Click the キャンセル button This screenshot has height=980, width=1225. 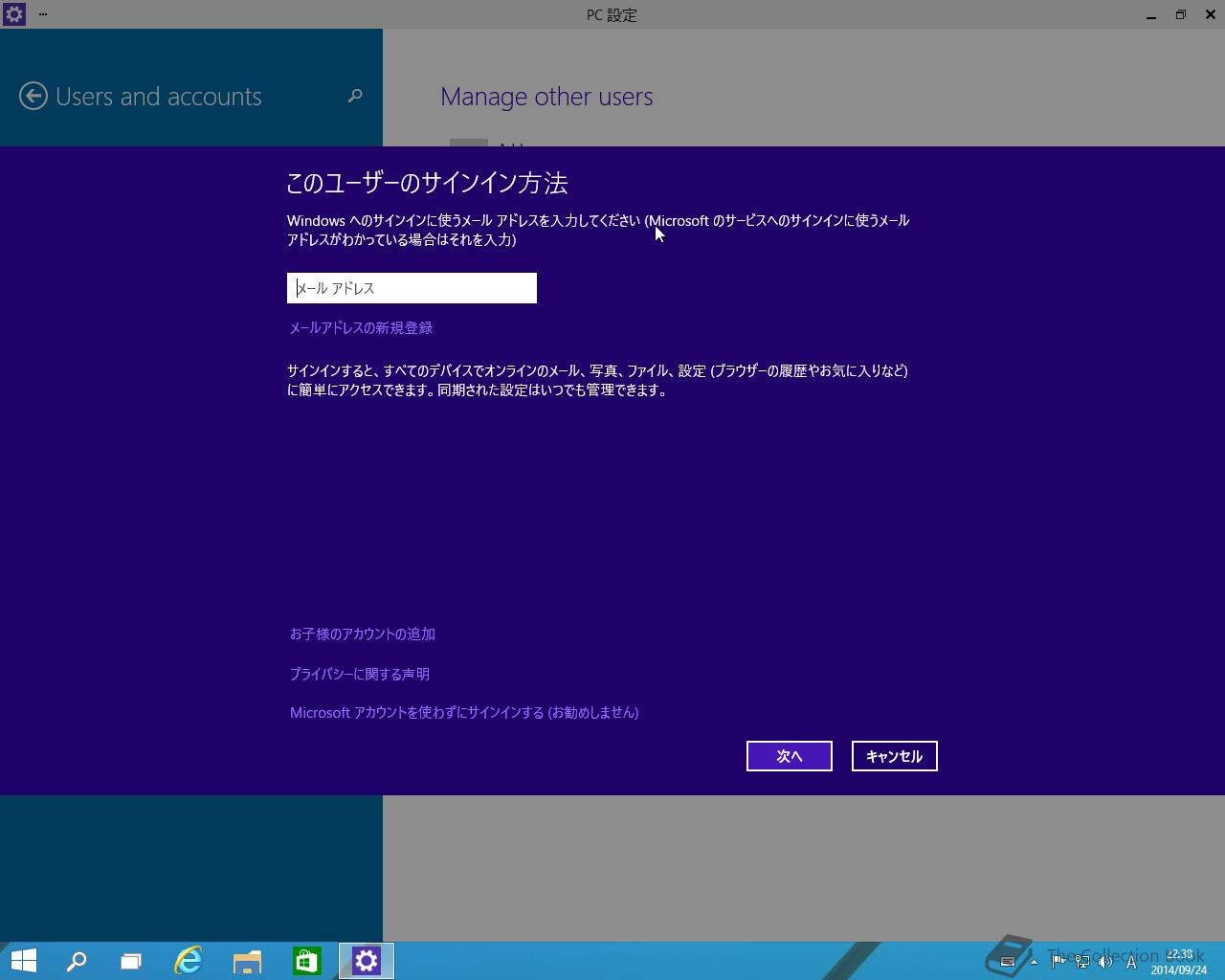tap(895, 756)
